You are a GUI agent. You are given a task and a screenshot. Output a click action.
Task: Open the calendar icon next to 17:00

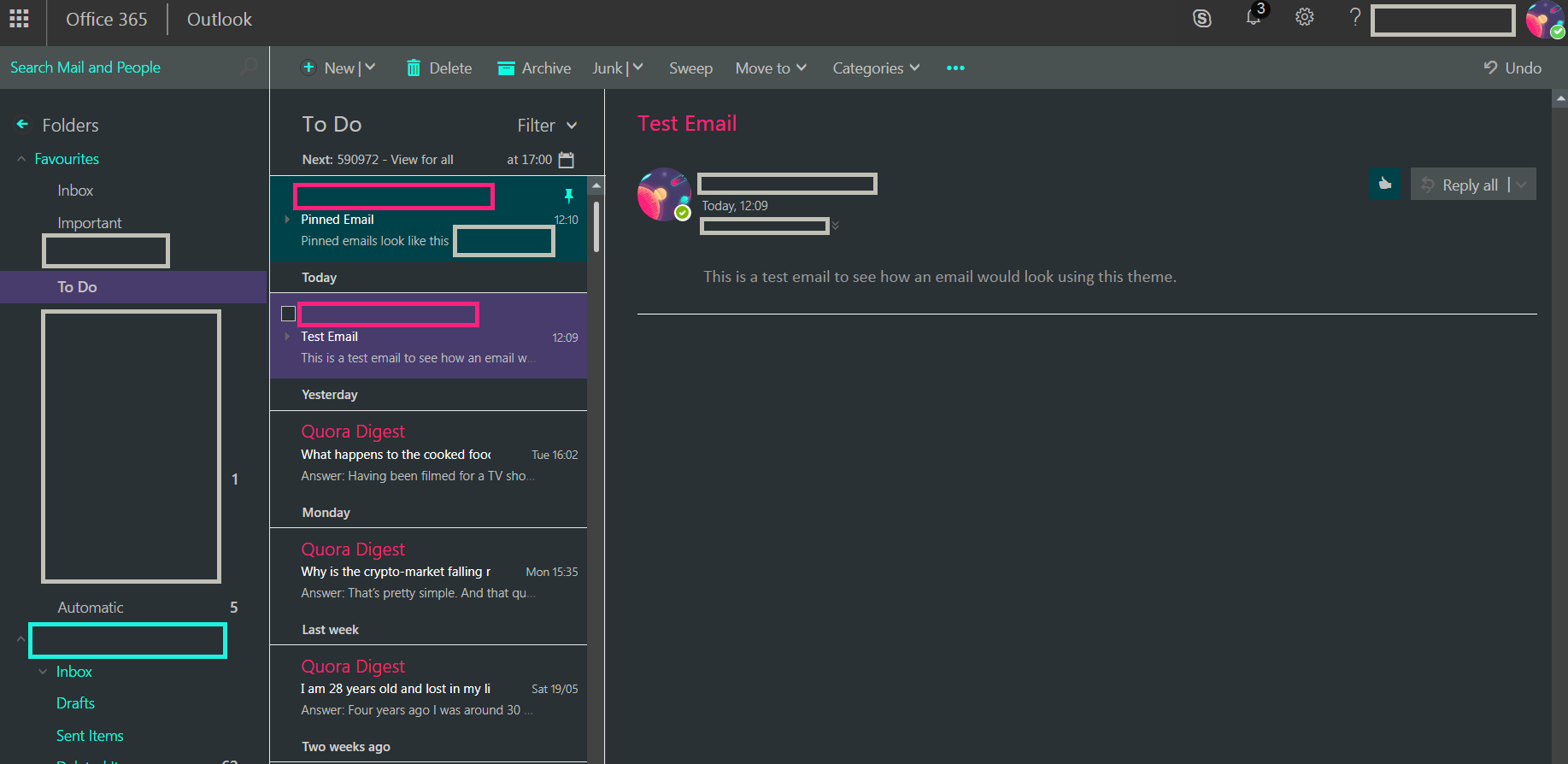point(567,160)
